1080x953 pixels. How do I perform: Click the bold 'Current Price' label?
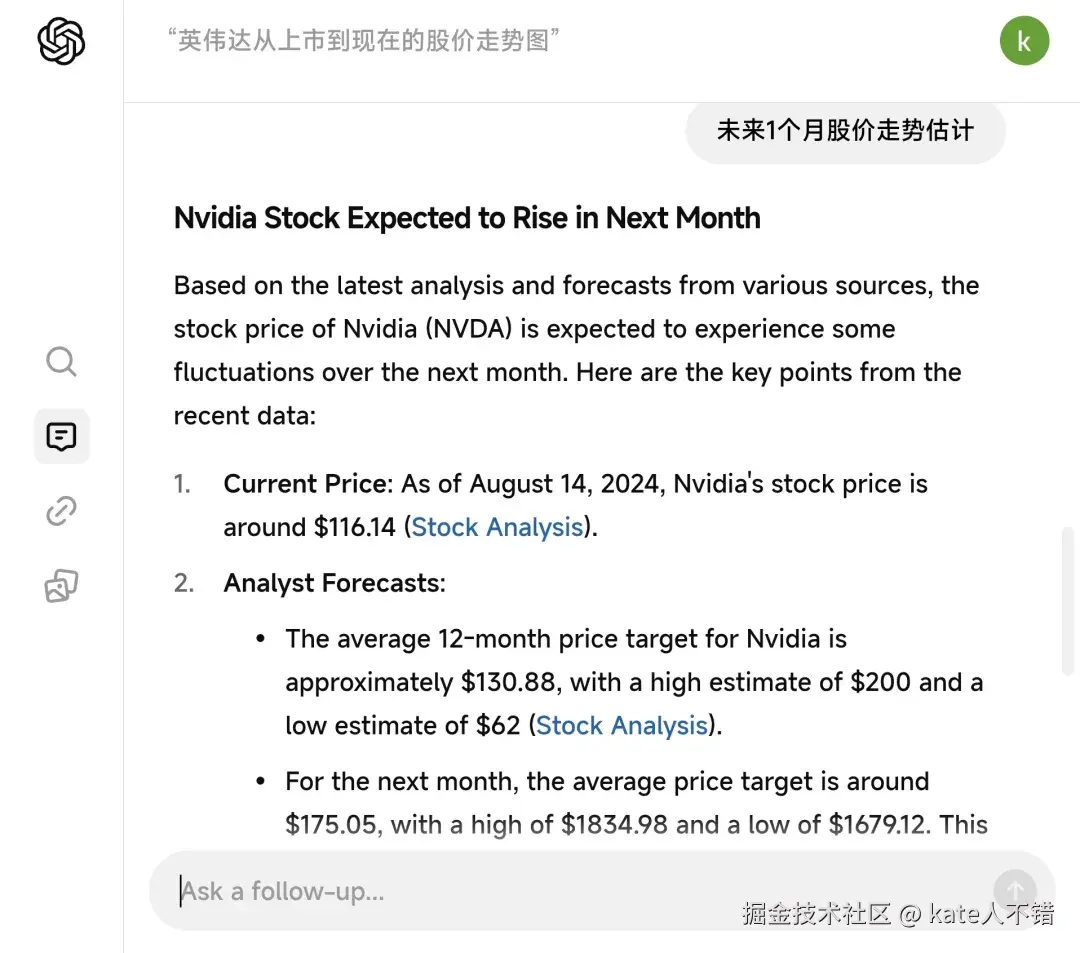305,484
